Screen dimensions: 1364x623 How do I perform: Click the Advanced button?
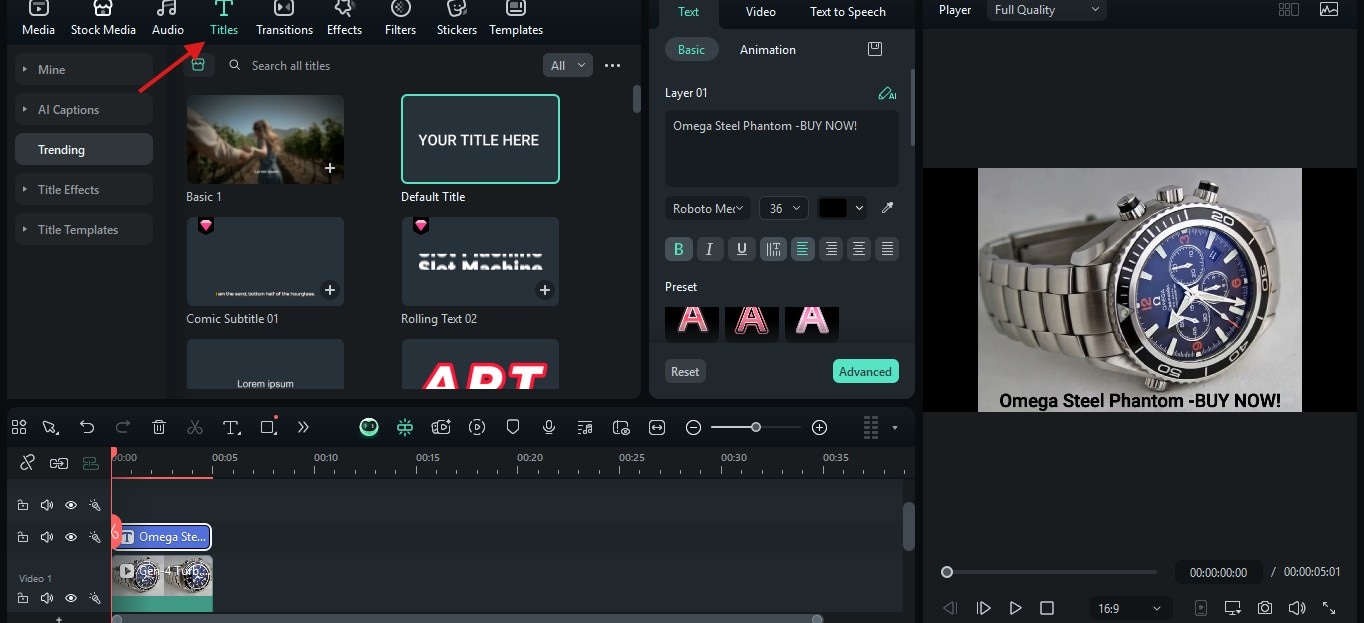tap(866, 371)
